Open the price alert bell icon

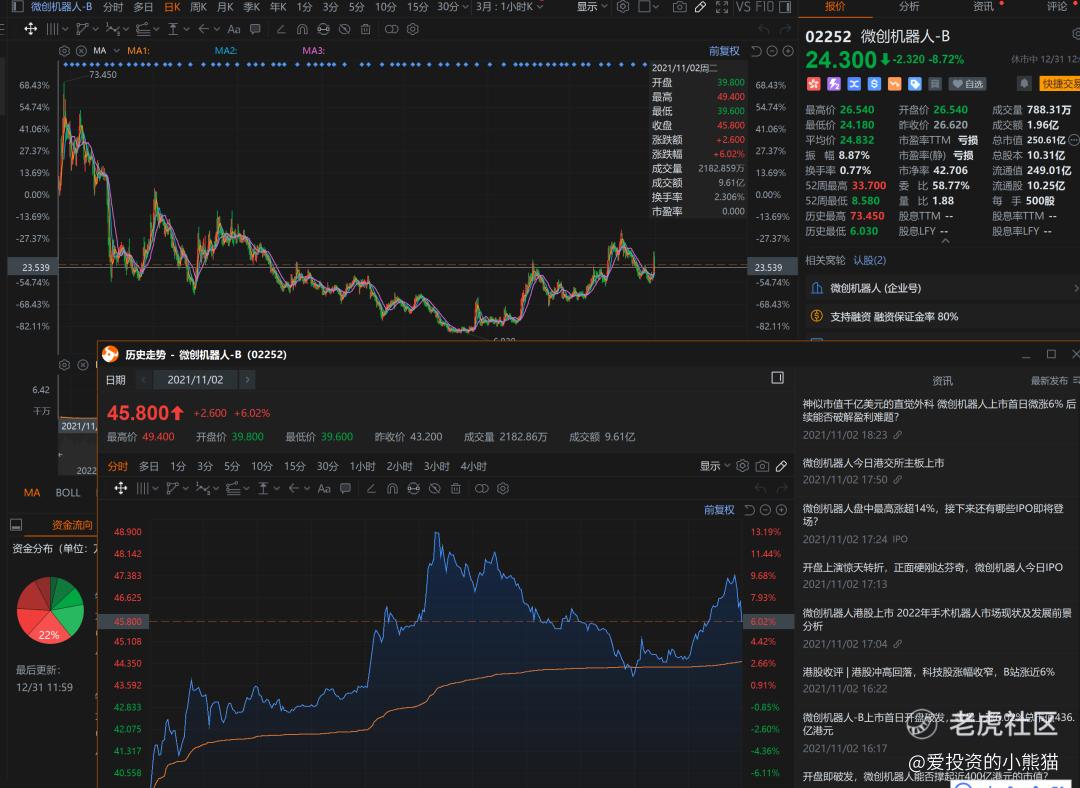coord(1025,84)
